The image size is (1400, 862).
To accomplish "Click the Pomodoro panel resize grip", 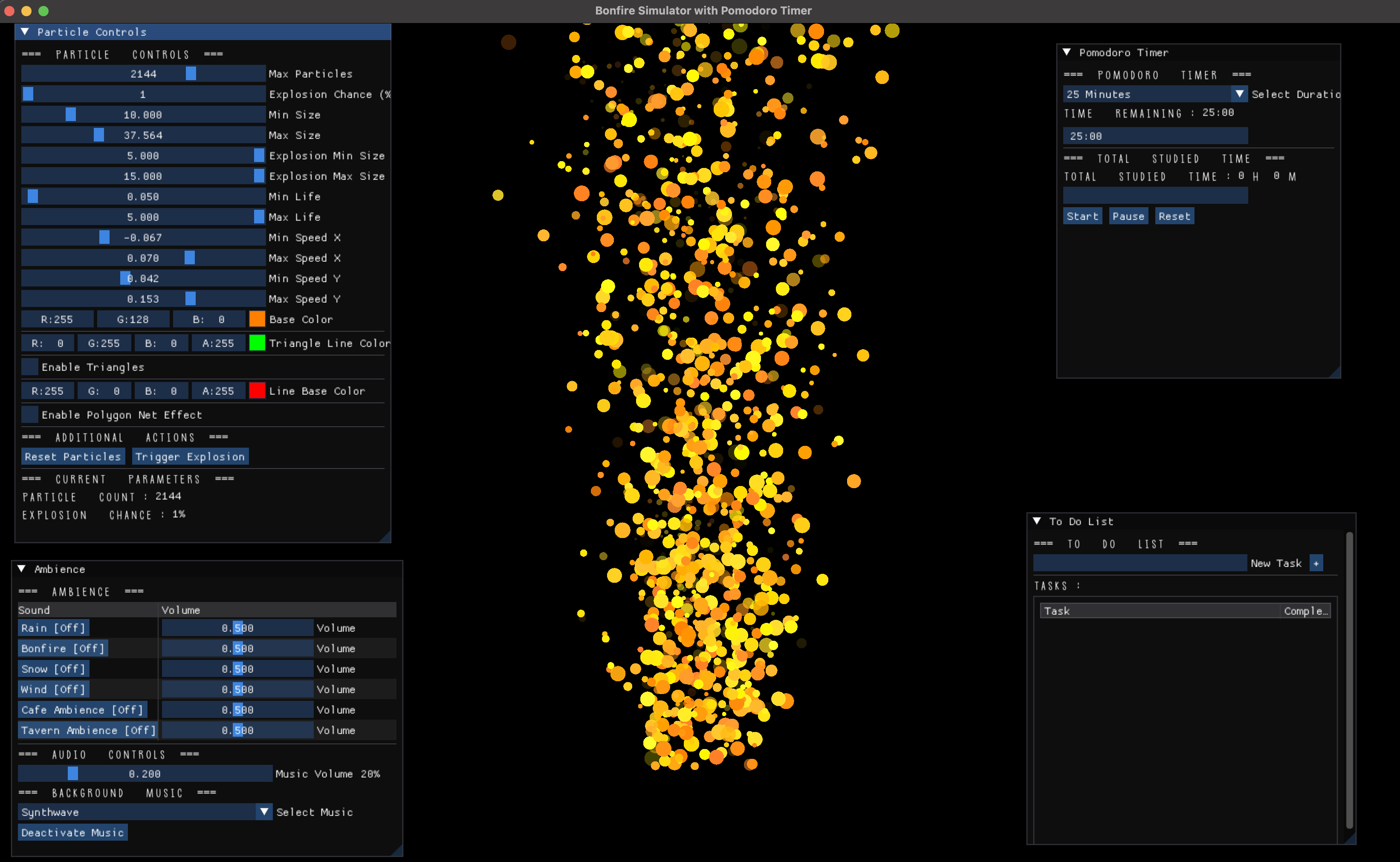I will coord(1334,372).
